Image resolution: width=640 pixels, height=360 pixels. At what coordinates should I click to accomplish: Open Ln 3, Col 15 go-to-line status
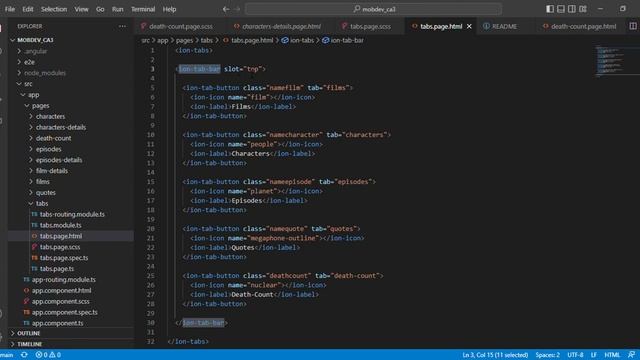pyautogui.click(x=495, y=355)
